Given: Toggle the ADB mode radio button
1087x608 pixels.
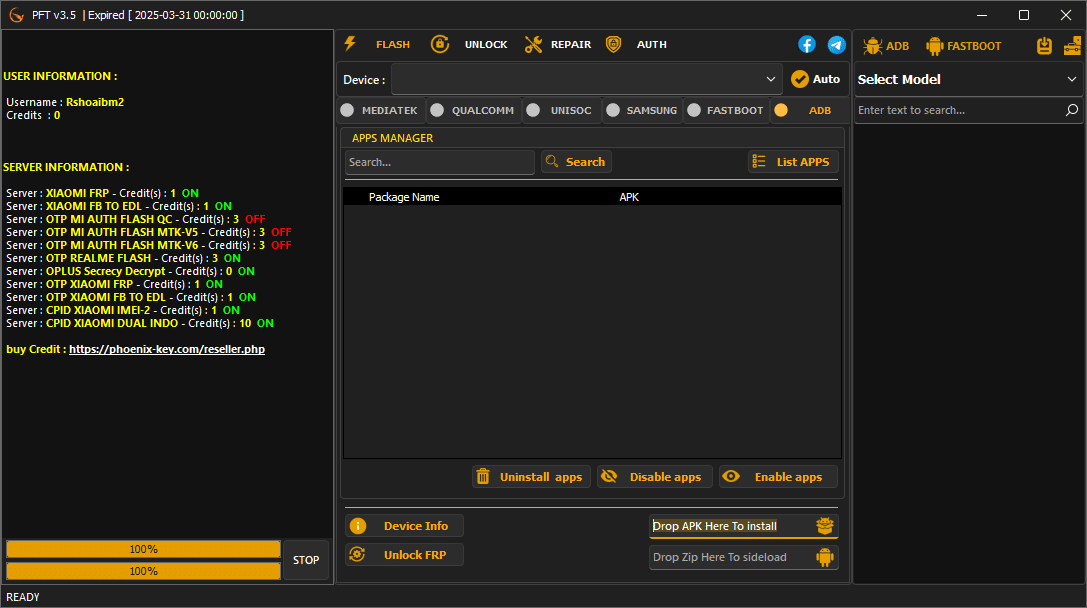Looking at the screenshot, I should 781,110.
